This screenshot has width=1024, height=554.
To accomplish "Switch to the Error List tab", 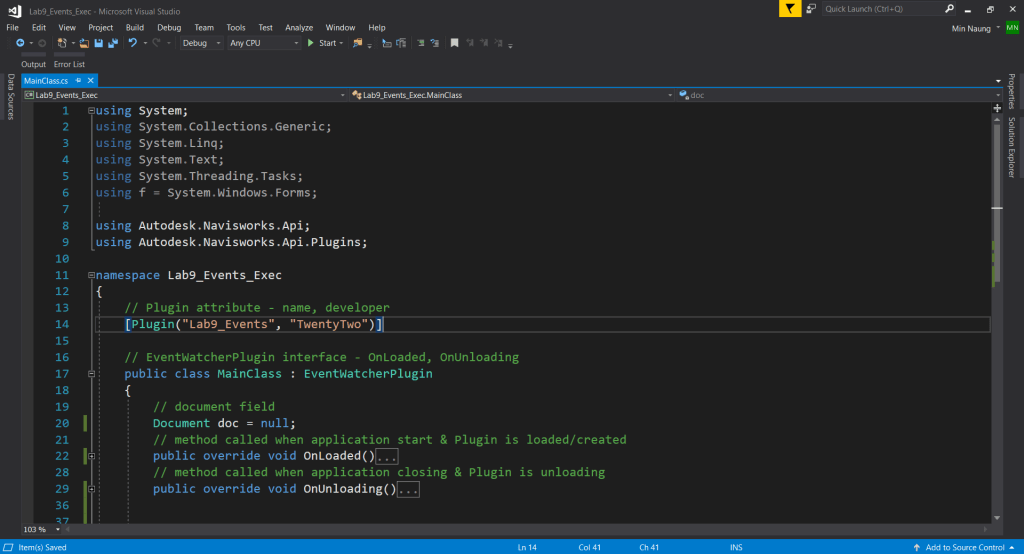I will pyautogui.click(x=69, y=64).
